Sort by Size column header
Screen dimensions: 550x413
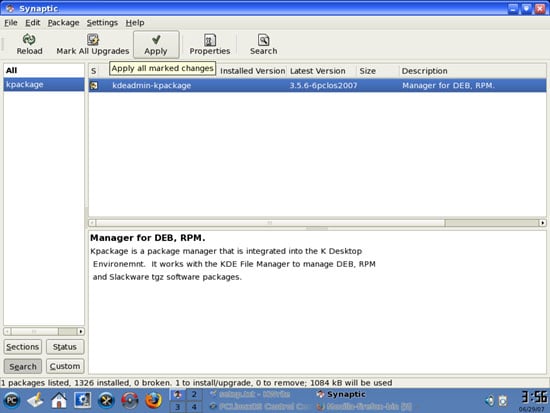(x=378, y=71)
